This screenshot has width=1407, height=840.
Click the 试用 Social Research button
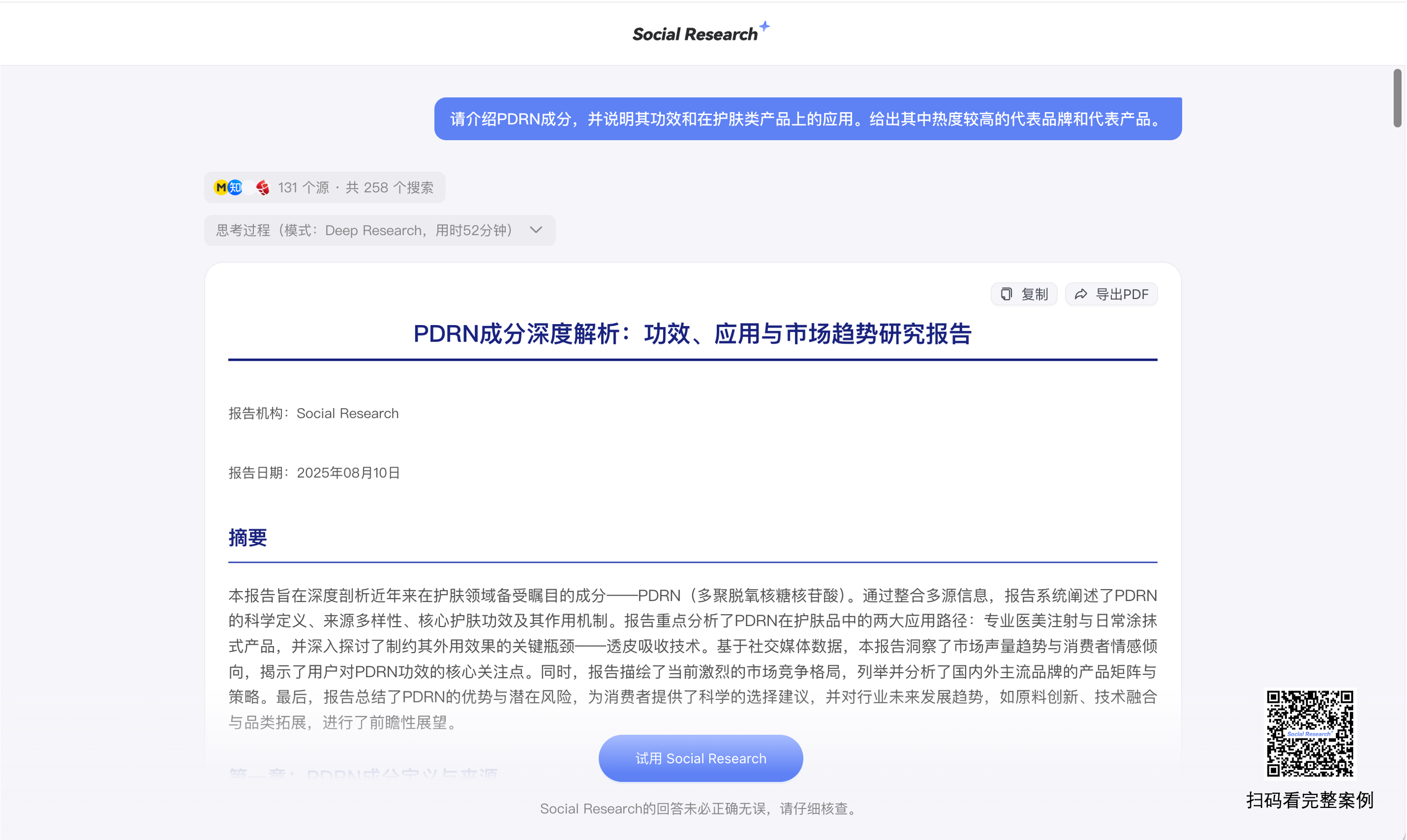coord(701,758)
